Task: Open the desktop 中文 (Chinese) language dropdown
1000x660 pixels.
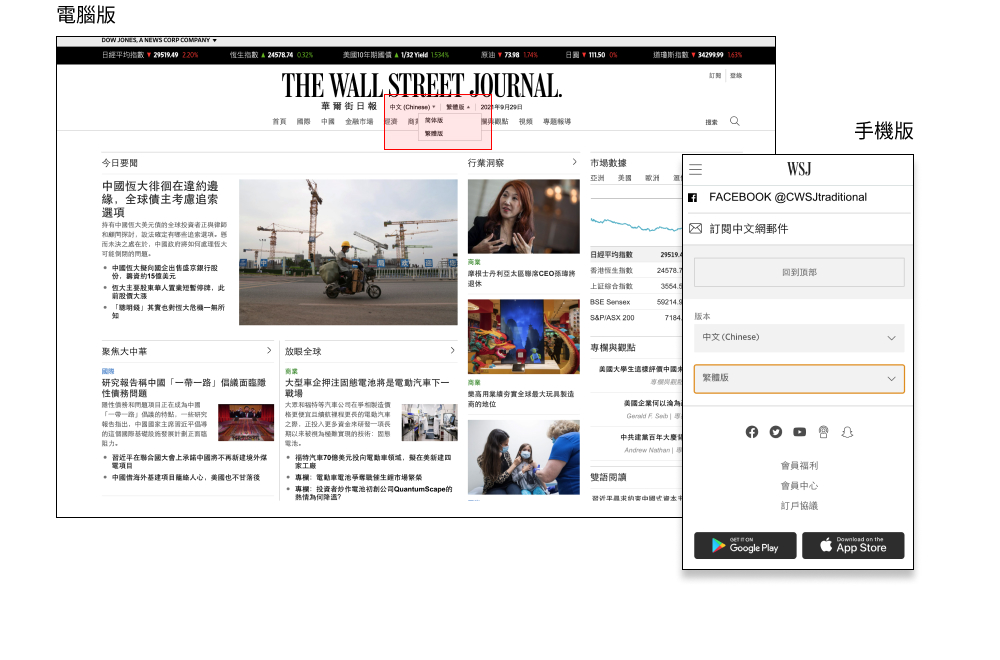Action: (413, 107)
